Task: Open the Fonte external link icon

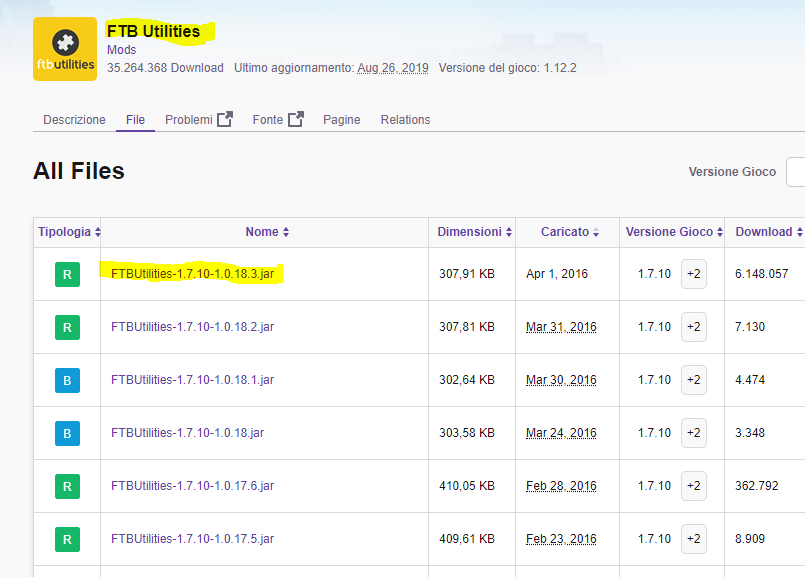Action: 296,119
